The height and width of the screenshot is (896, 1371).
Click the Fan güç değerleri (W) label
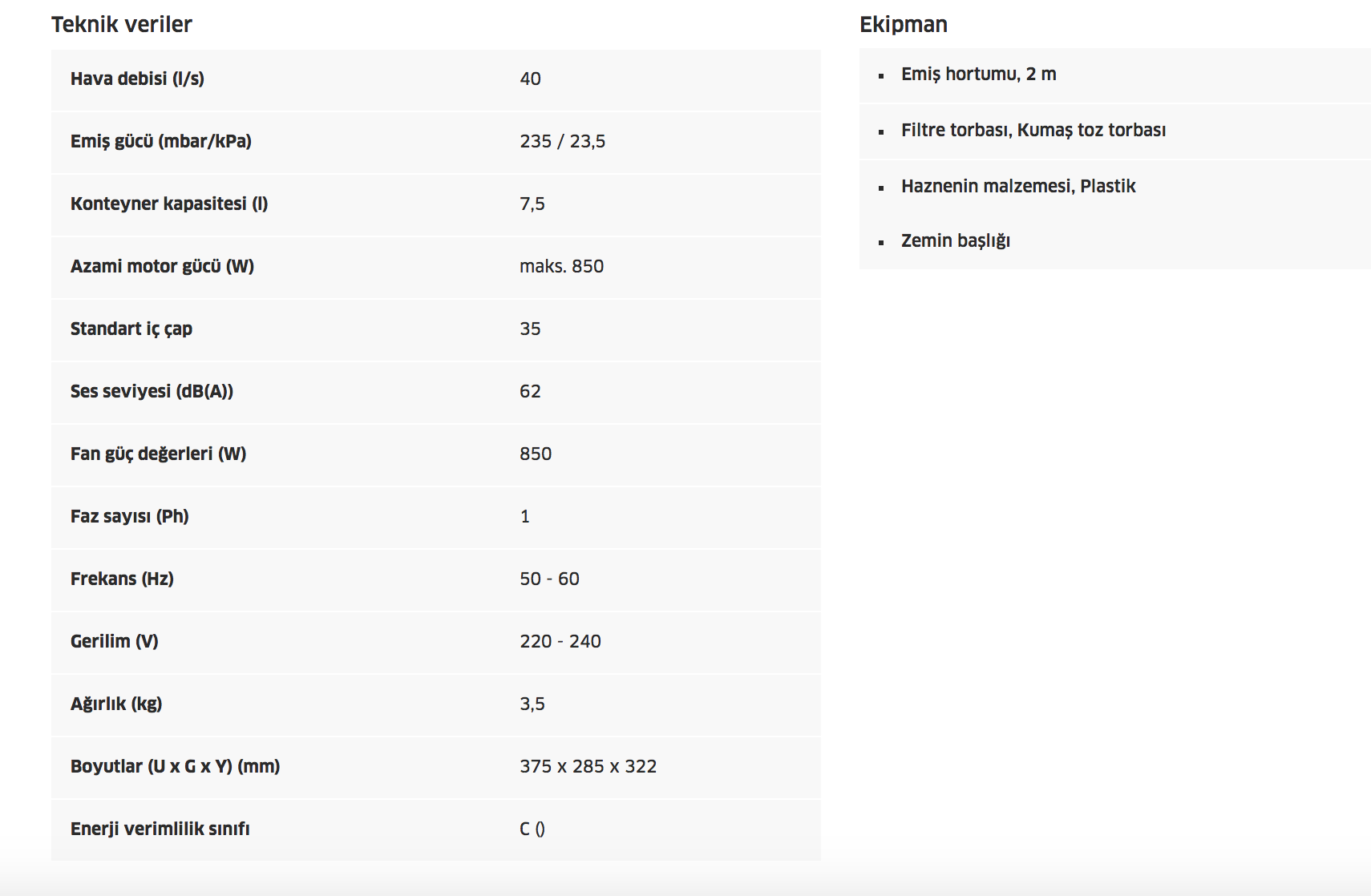click(159, 454)
